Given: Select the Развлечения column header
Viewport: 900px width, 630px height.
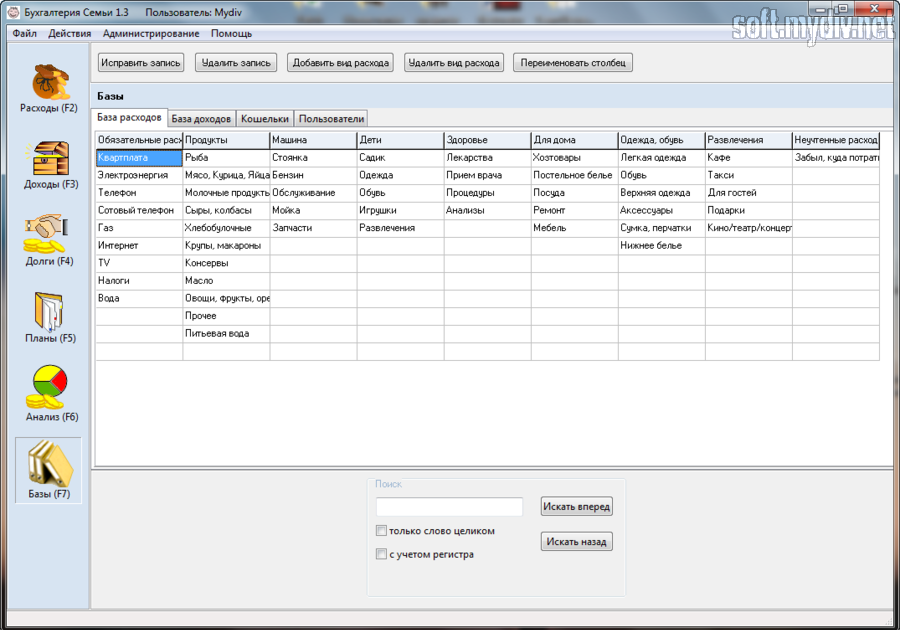Looking at the screenshot, I should [748, 140].
